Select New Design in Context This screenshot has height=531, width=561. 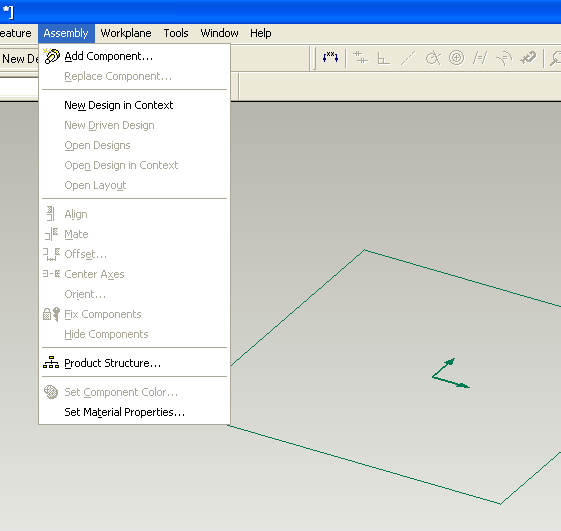pos(135,105)
